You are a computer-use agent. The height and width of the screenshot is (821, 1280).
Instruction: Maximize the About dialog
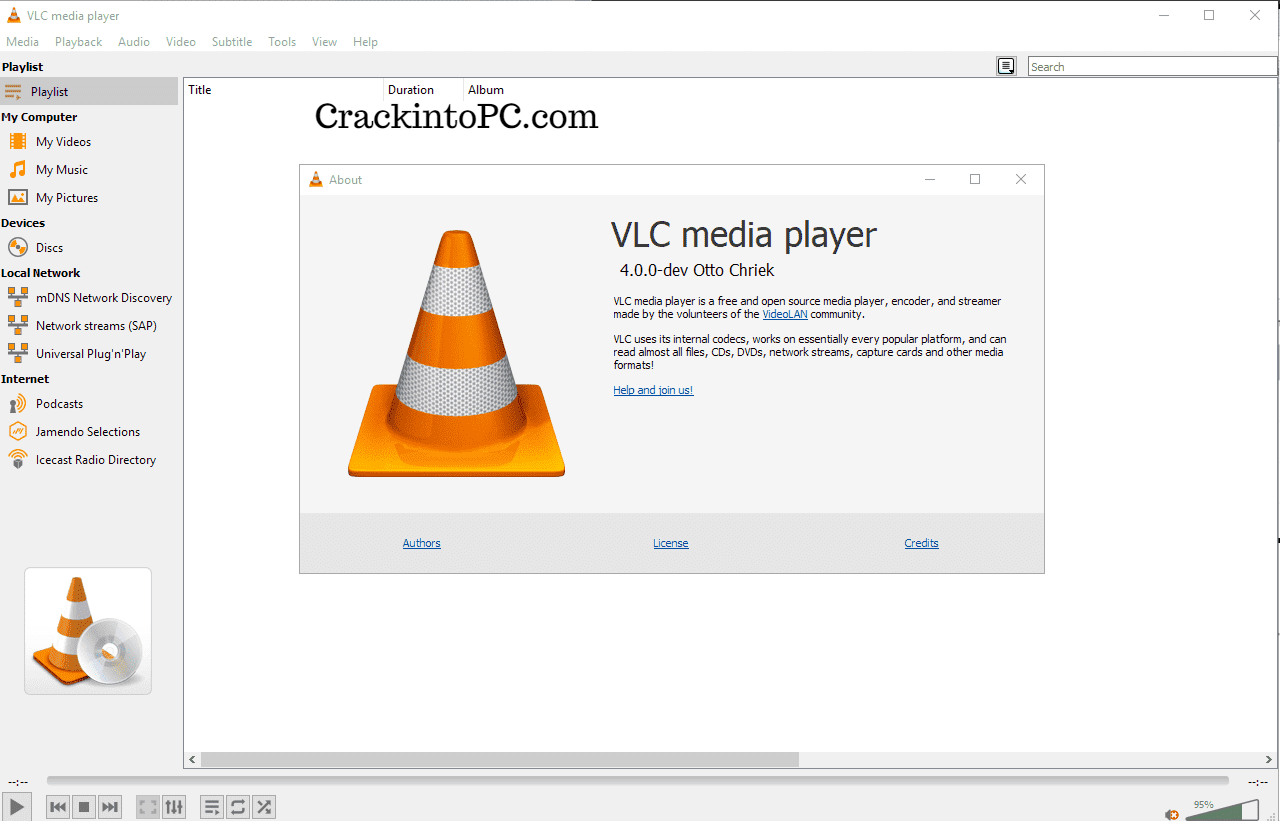[975, 179]
